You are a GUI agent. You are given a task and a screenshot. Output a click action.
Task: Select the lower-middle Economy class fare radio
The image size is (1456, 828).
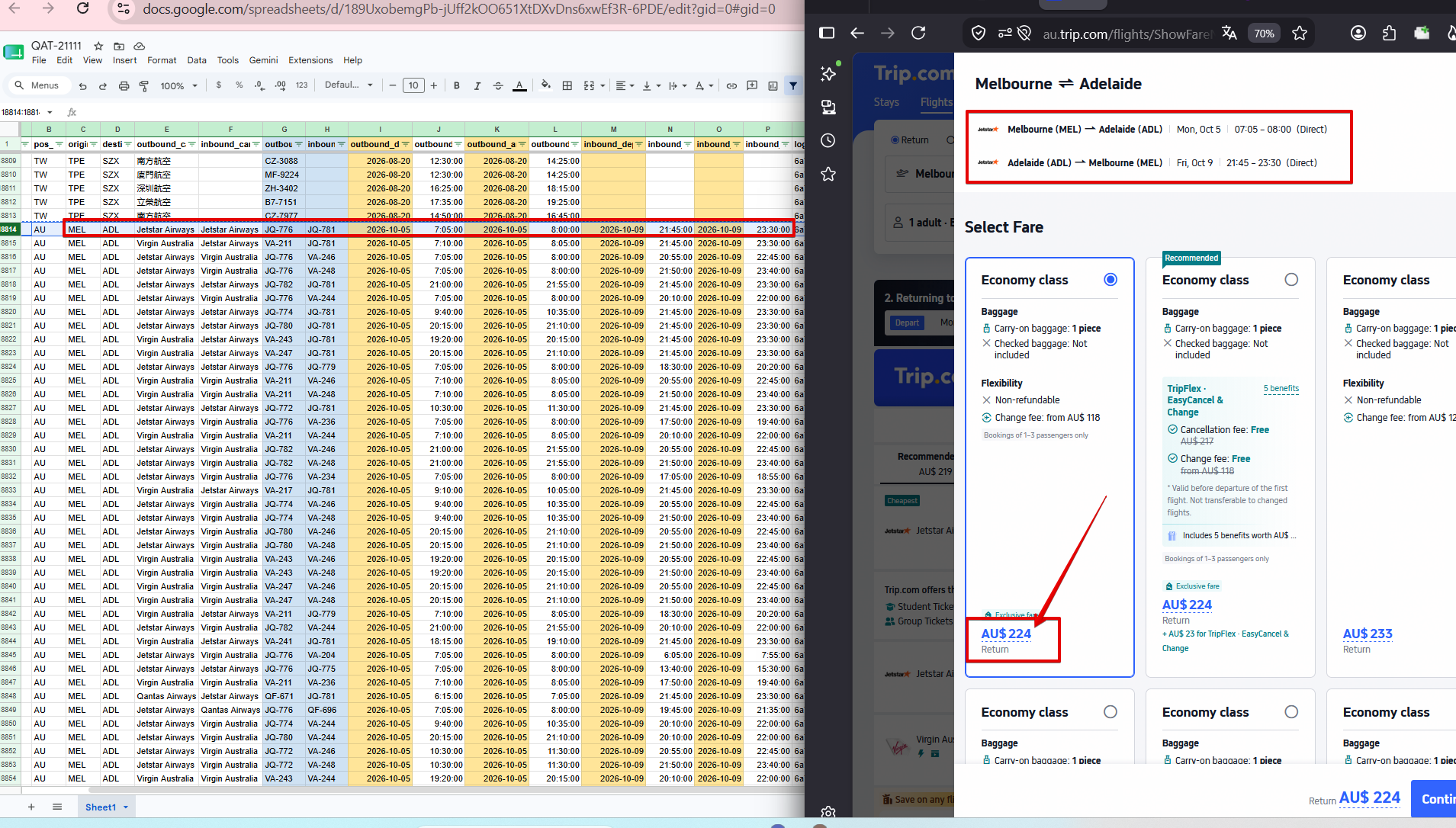click(1291, 712)
